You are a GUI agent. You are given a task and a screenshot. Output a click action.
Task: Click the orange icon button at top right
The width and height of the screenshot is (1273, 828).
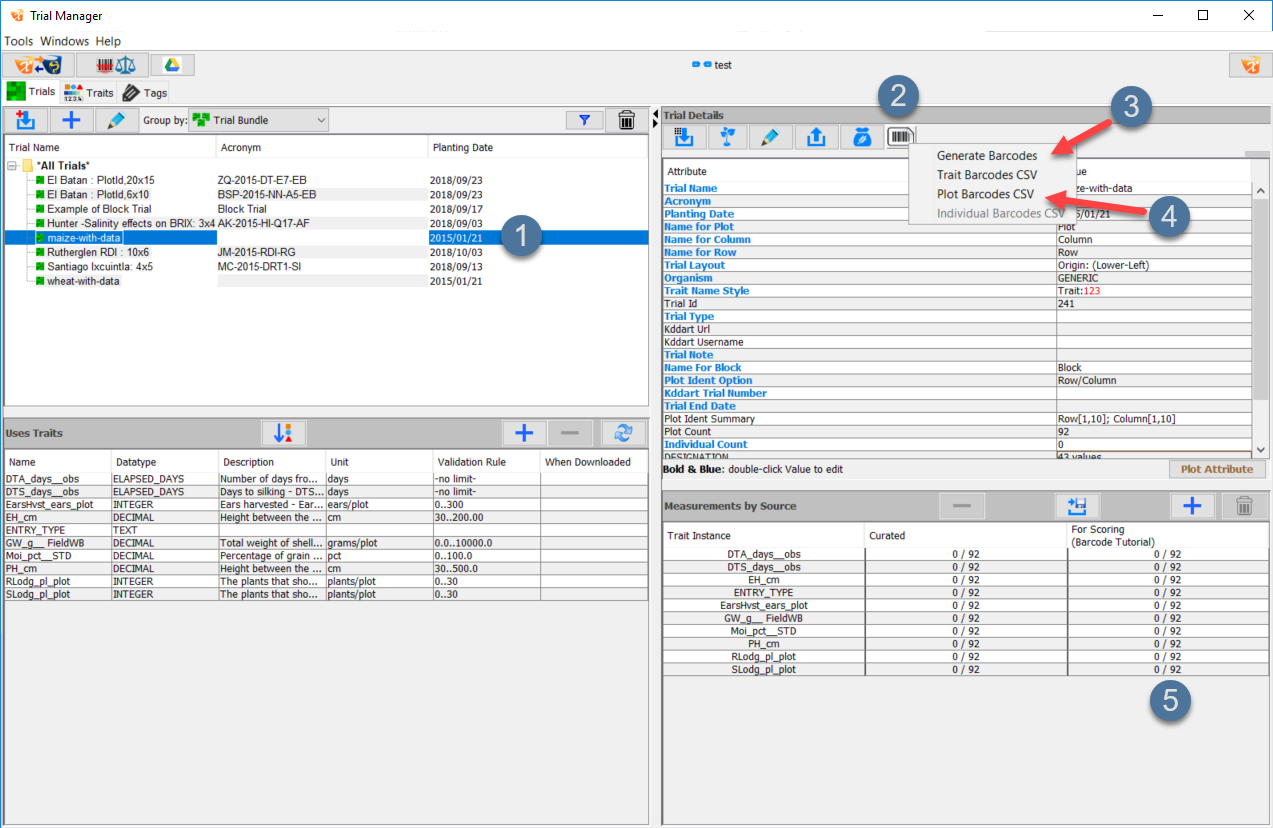pyautogui.click(x=1249, y=65)
